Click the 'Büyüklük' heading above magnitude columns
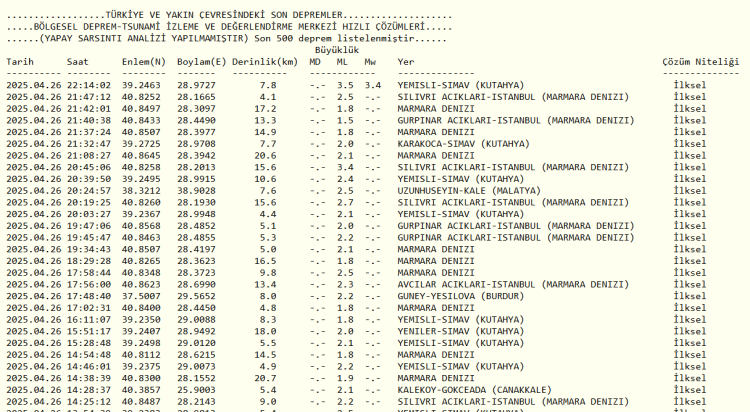 336,49
